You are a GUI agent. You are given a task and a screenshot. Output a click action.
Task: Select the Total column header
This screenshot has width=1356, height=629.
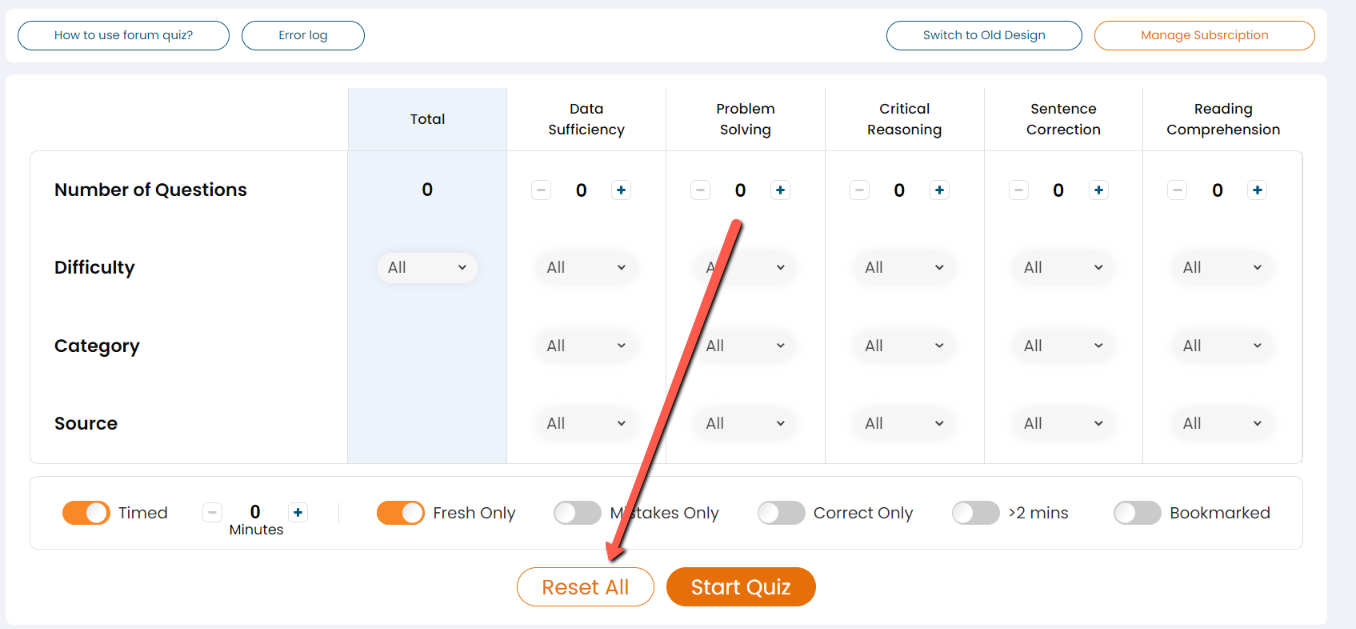pyautogui.click(x=427, y=119)
